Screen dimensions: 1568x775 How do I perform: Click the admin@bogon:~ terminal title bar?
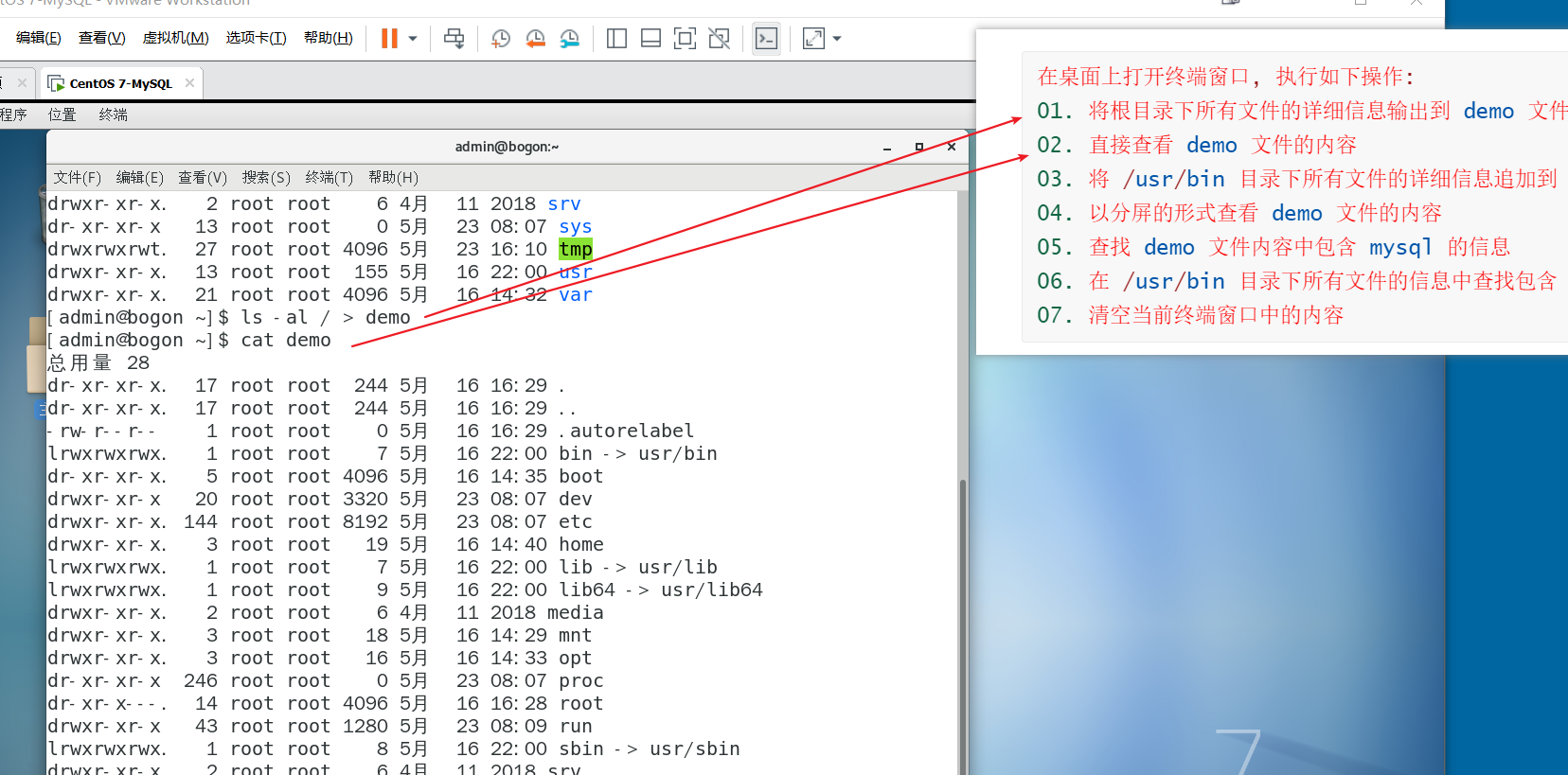[507, 147]
